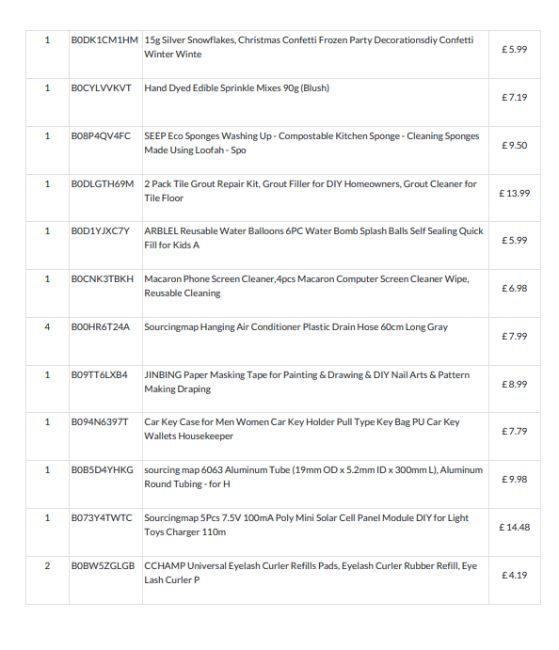Click the B09TT6LXB4 code

point(100,375)
